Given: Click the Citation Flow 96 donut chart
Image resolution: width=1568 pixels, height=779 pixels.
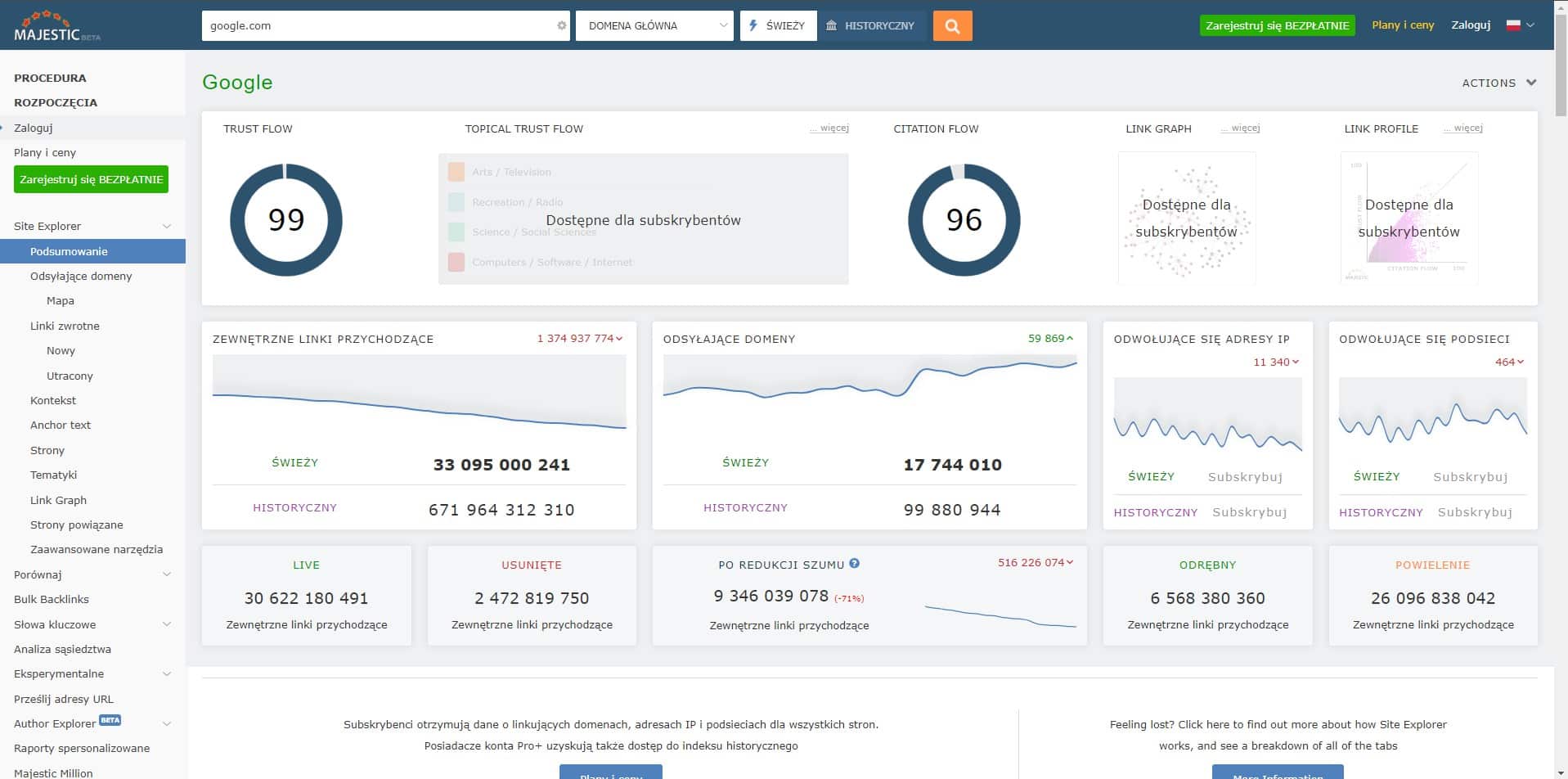Looking at the screenshot, I should 964,219.
